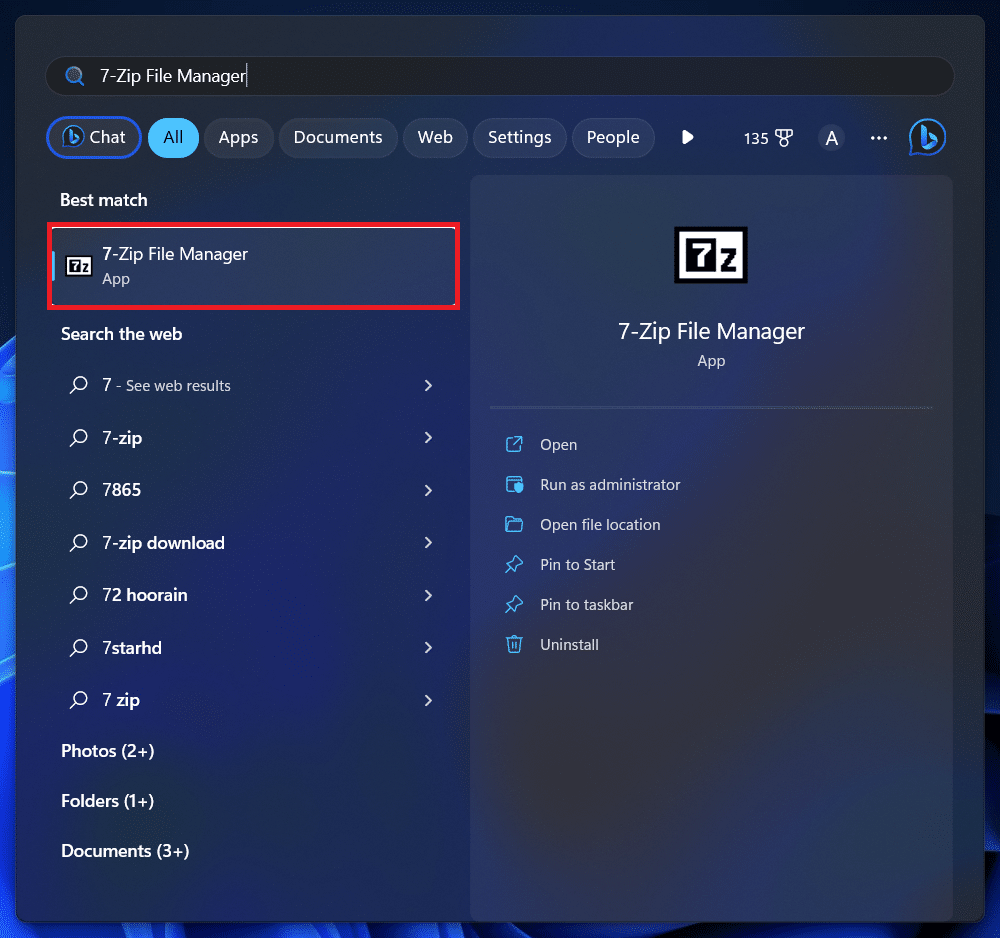
Task: Click the Bing Chat icon at top right
Action: click(927, 138)
